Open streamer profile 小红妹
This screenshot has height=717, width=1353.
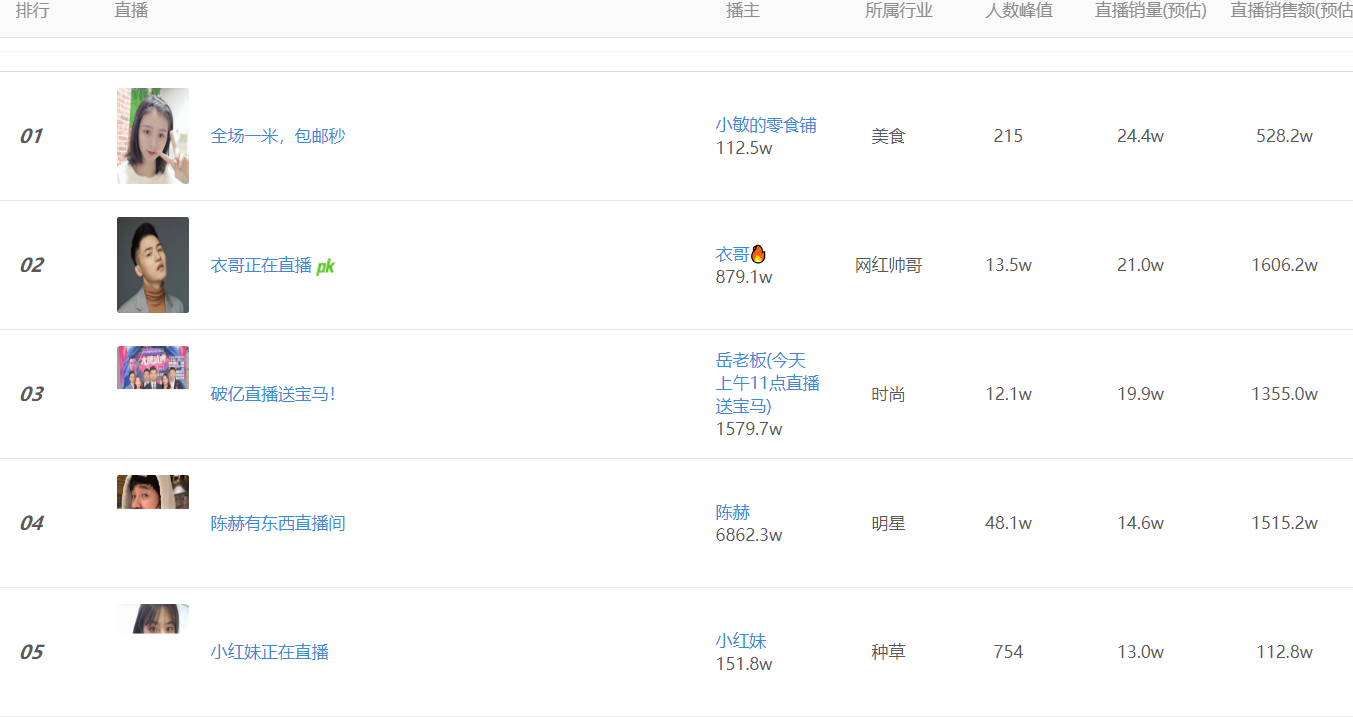coord(741,641)
